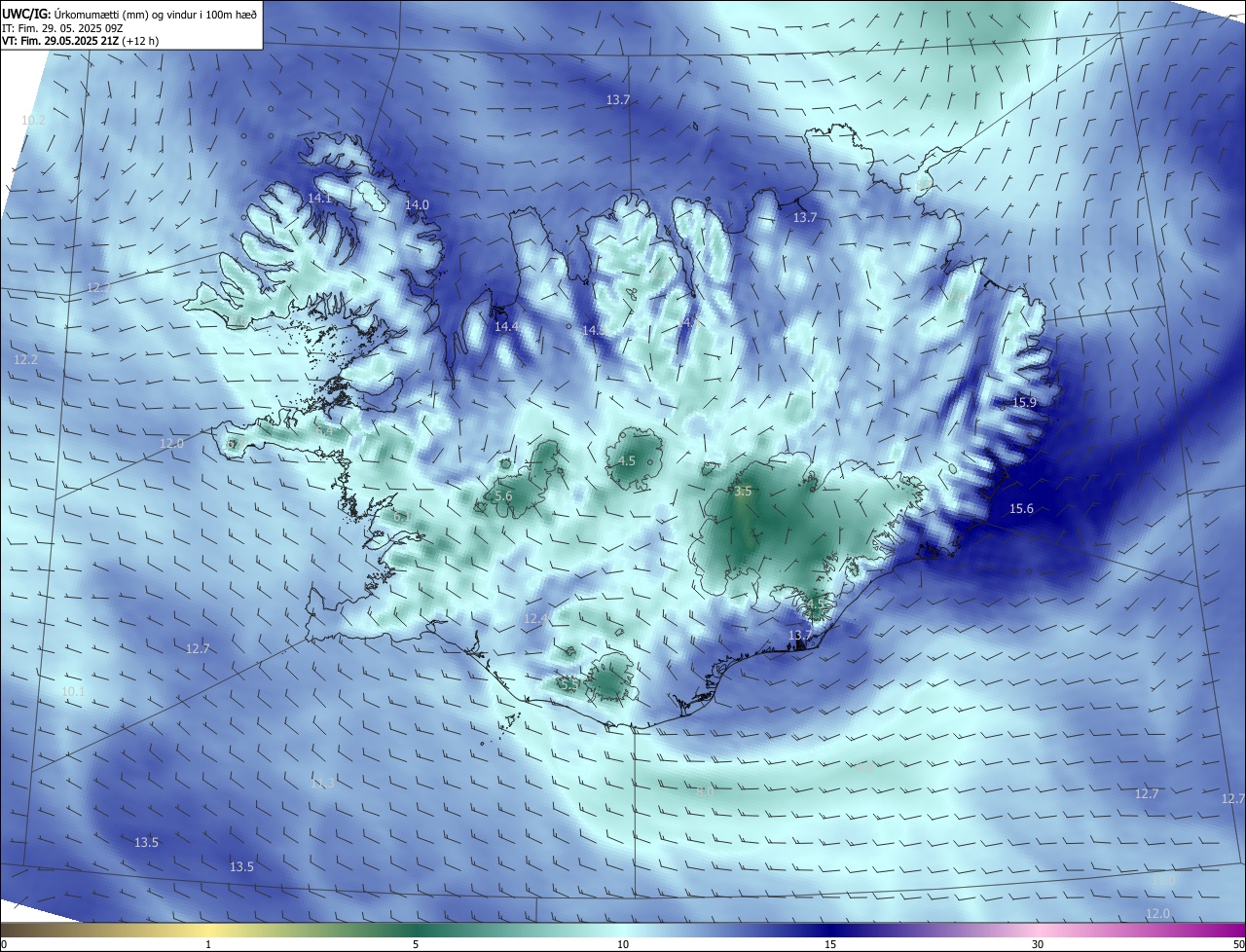
Task: Select tick label 5 on the color scale
Action: click(416, 944)
